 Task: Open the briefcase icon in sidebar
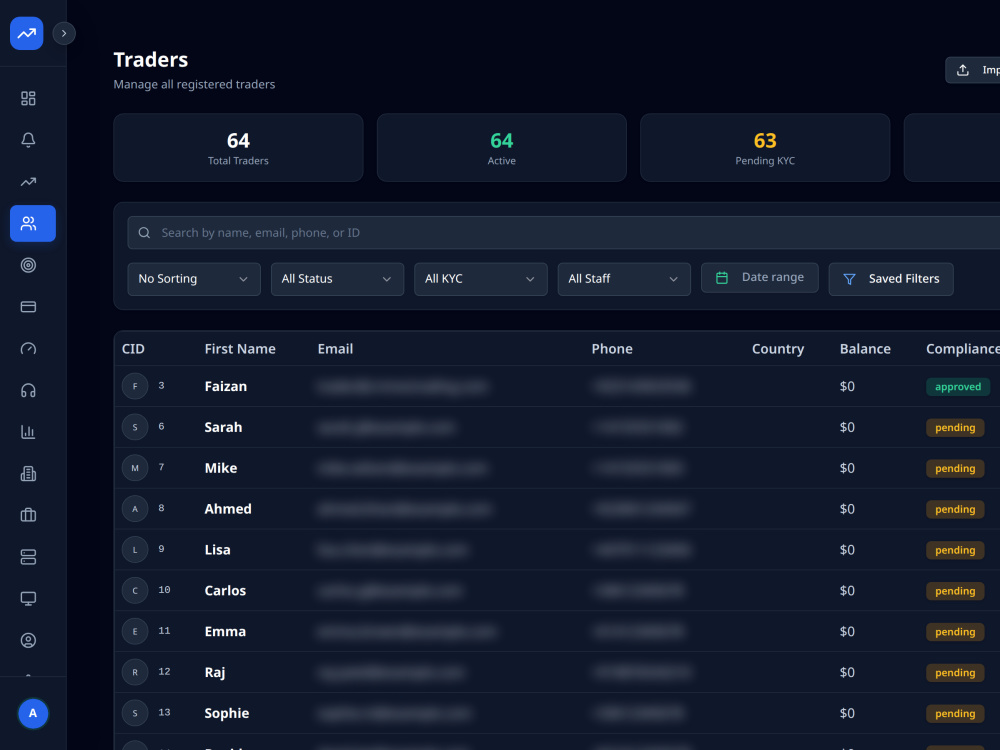point(28,515)
